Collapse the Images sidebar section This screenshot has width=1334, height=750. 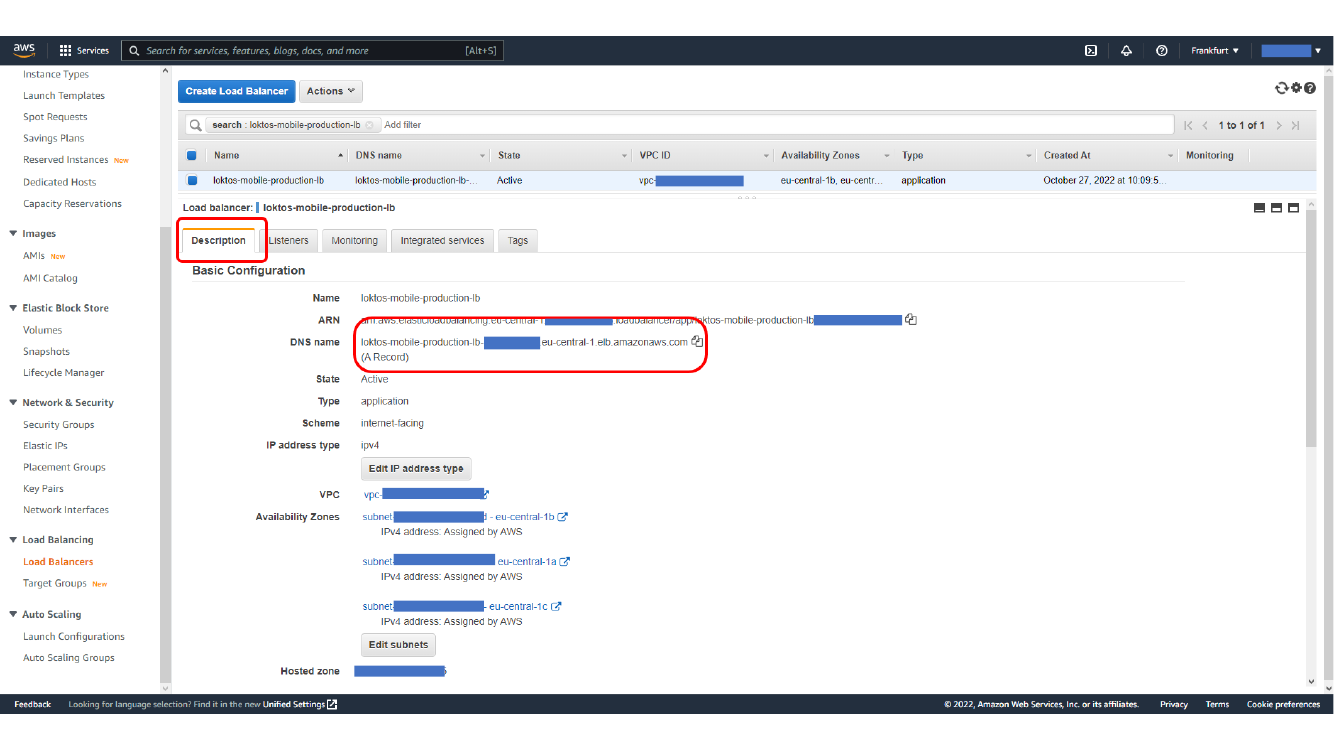coord(13,234)
